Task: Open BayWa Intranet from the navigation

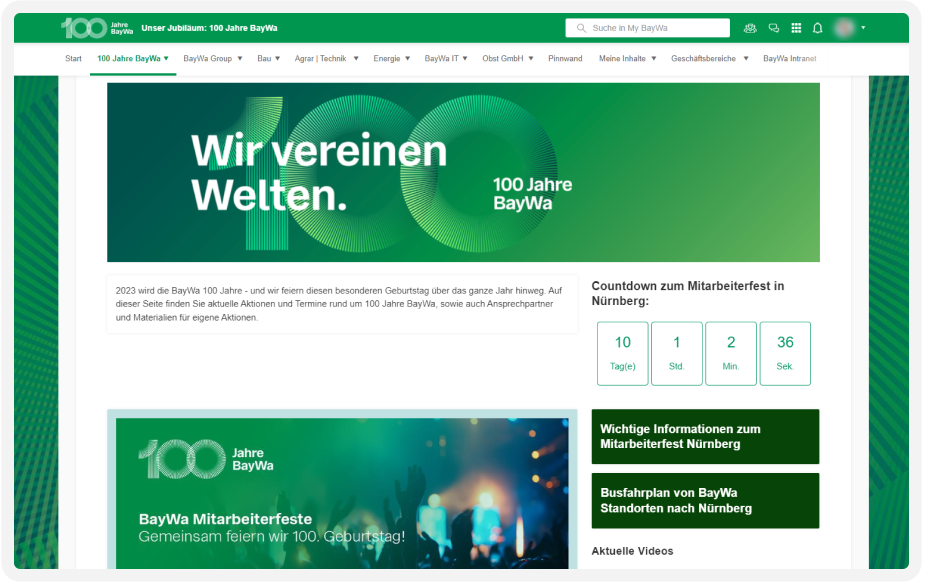Action: click(791, 58)
